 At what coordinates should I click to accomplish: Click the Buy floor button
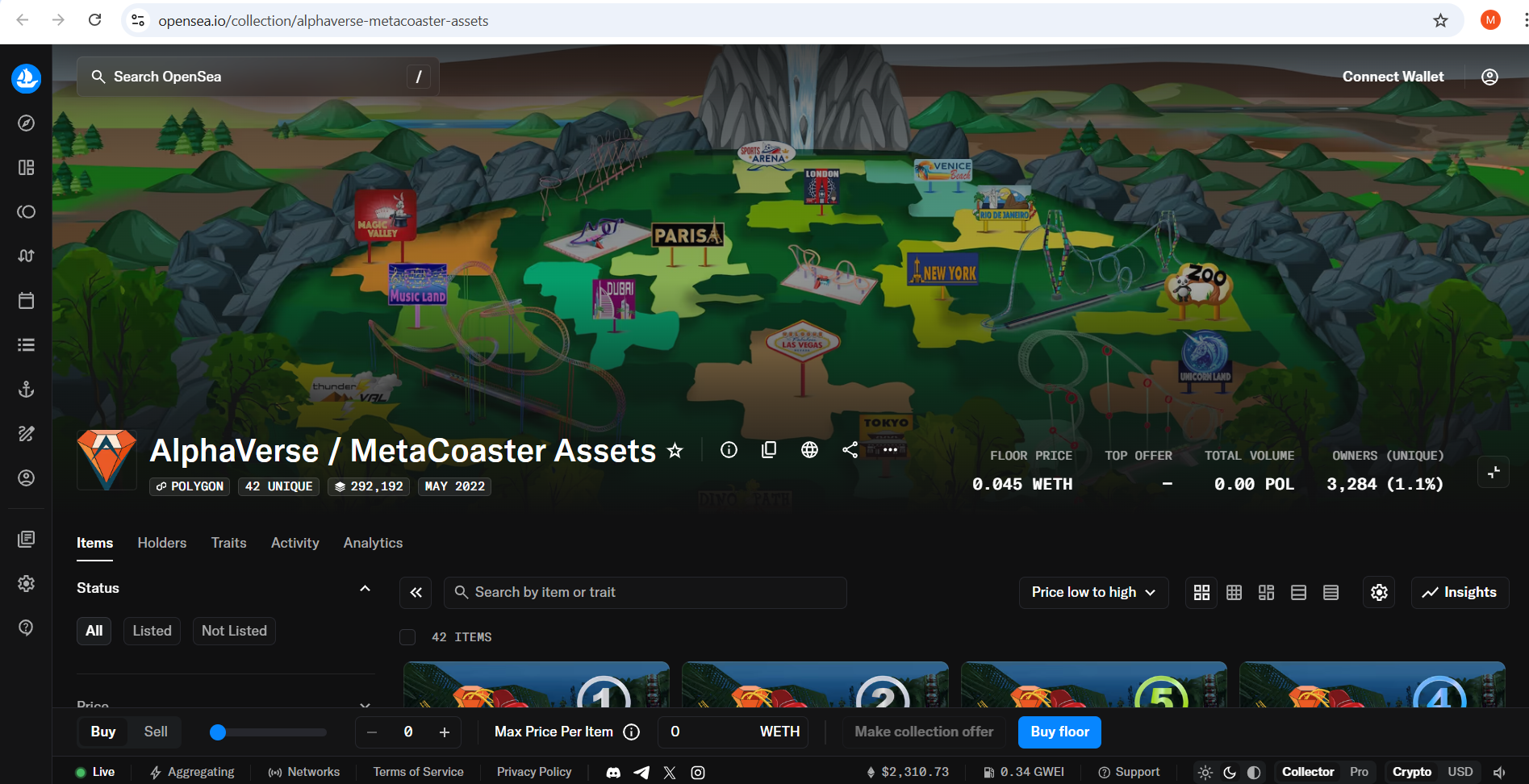1059,732
